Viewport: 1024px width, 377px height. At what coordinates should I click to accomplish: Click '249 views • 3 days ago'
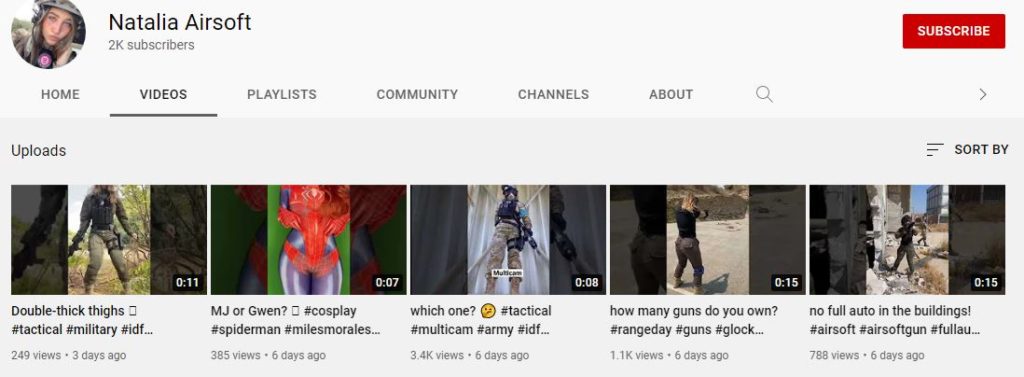[x=69, y=355]
